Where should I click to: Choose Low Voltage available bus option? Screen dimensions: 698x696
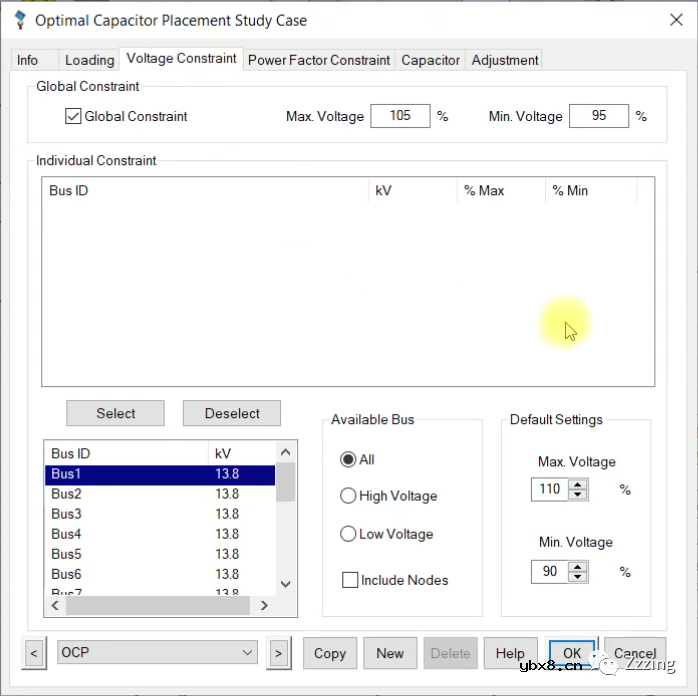point(349,534)
